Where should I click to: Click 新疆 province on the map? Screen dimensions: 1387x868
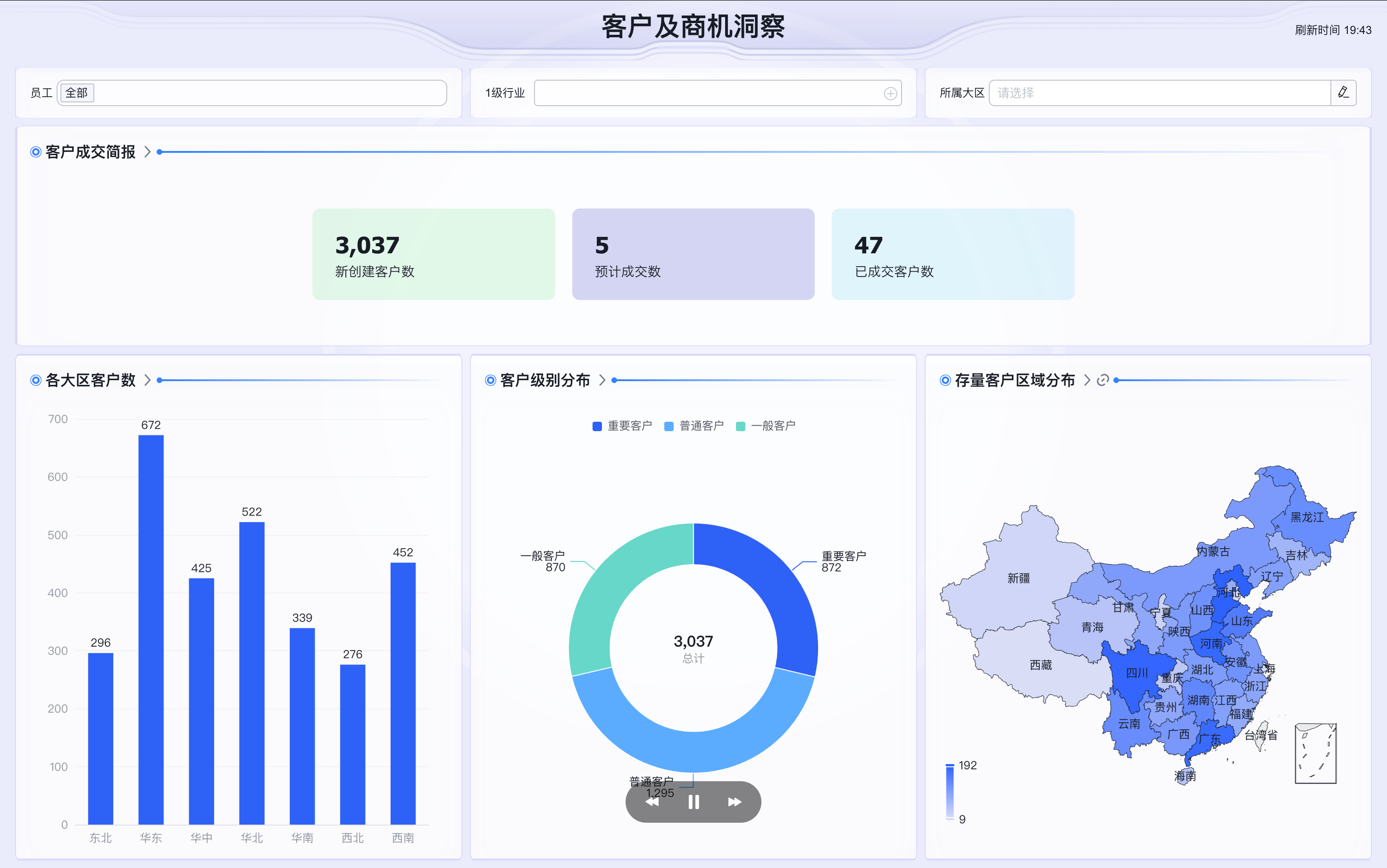1019,578
